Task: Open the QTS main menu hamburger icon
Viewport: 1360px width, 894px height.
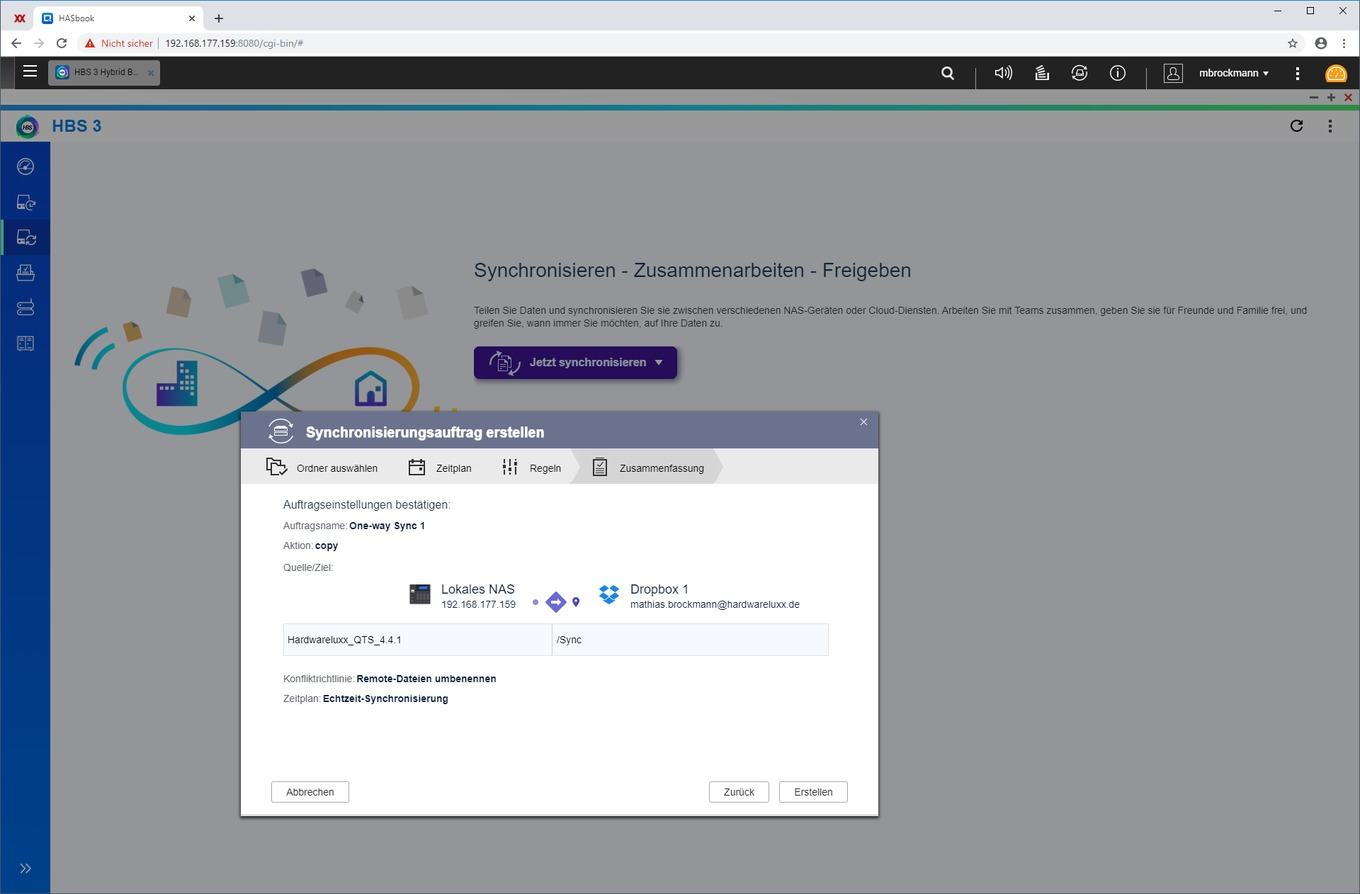Action: (30, 72)
